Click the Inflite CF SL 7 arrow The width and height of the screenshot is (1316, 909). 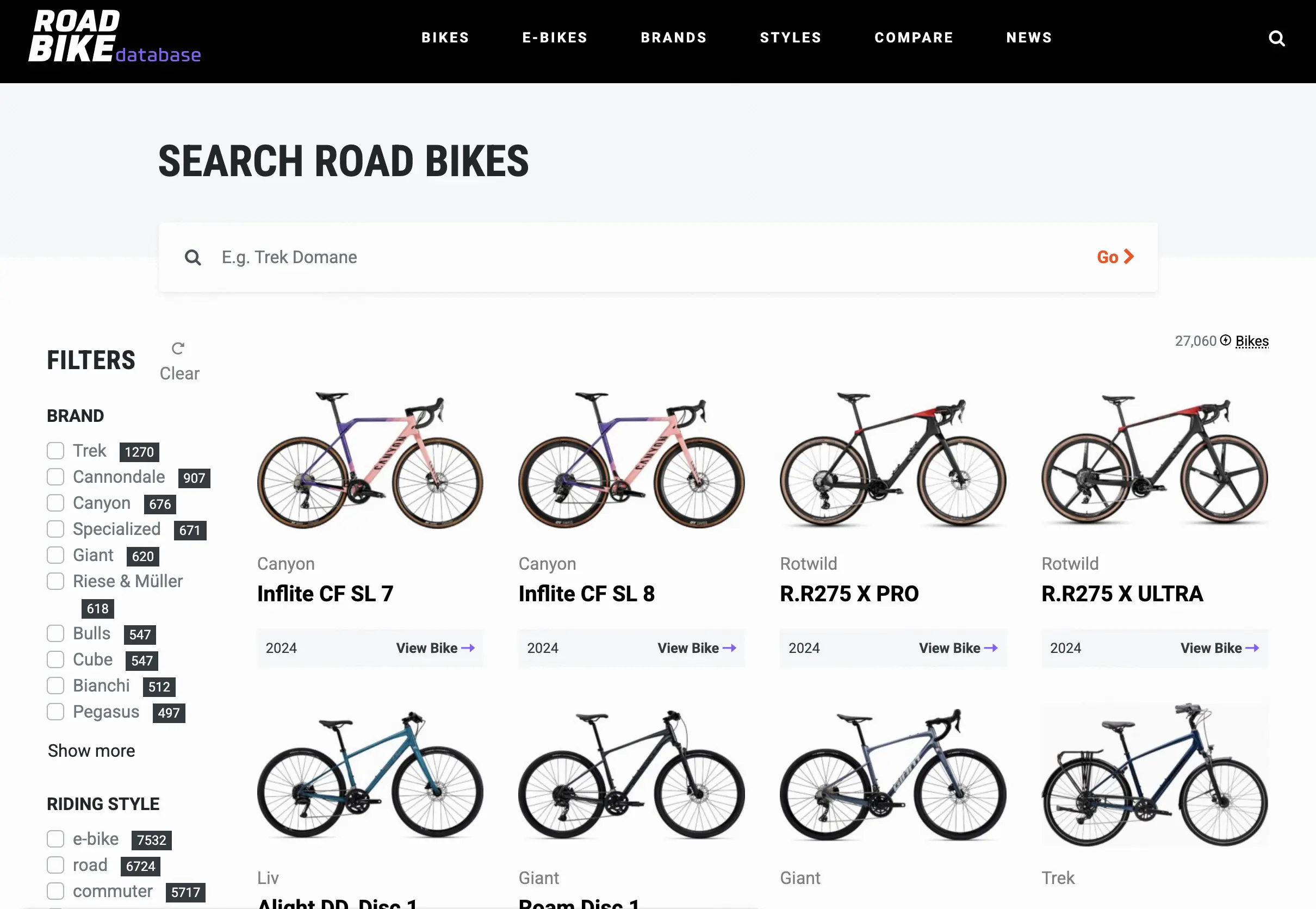(468, 647)
